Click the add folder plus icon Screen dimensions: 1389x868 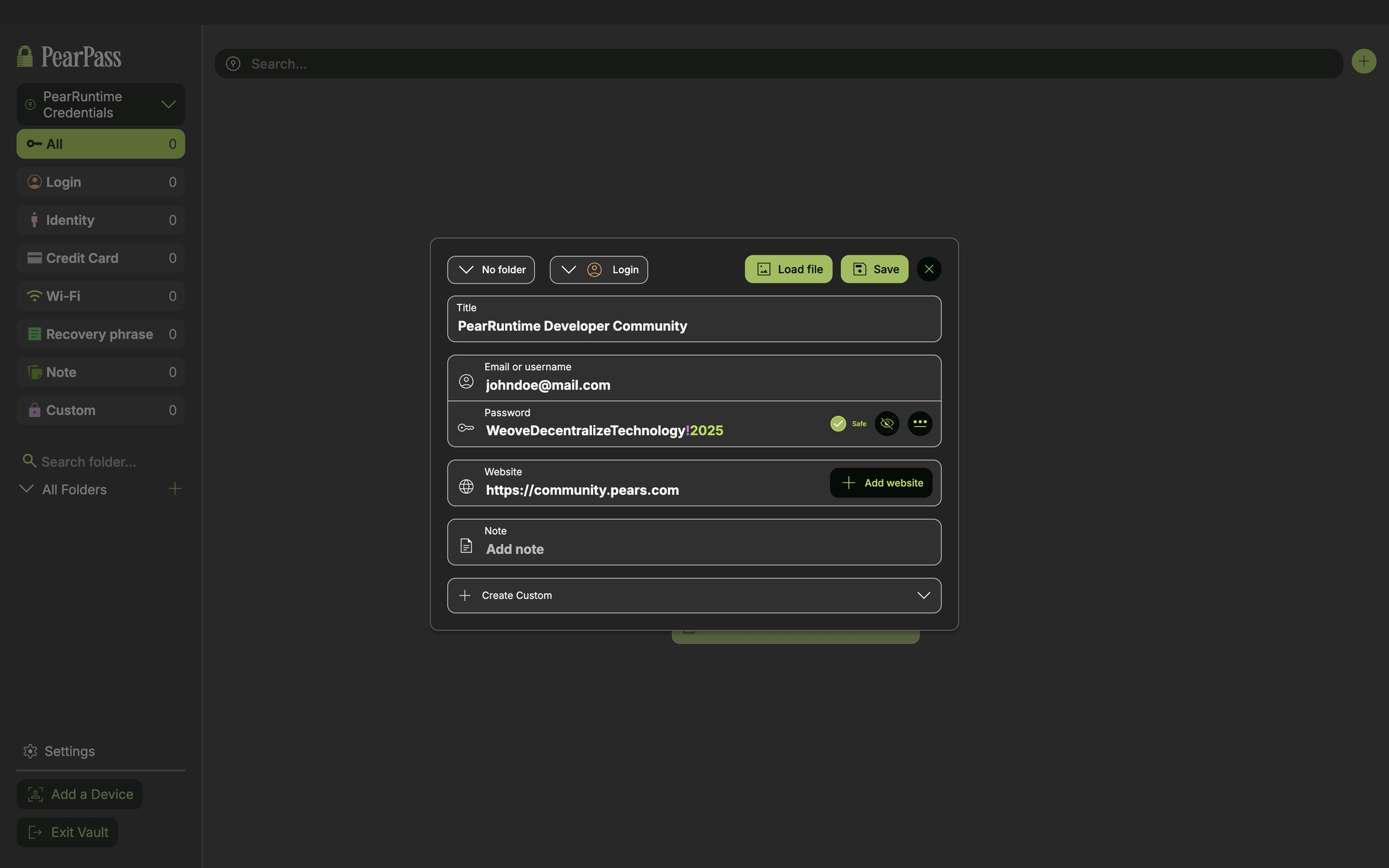click(175, 489)
